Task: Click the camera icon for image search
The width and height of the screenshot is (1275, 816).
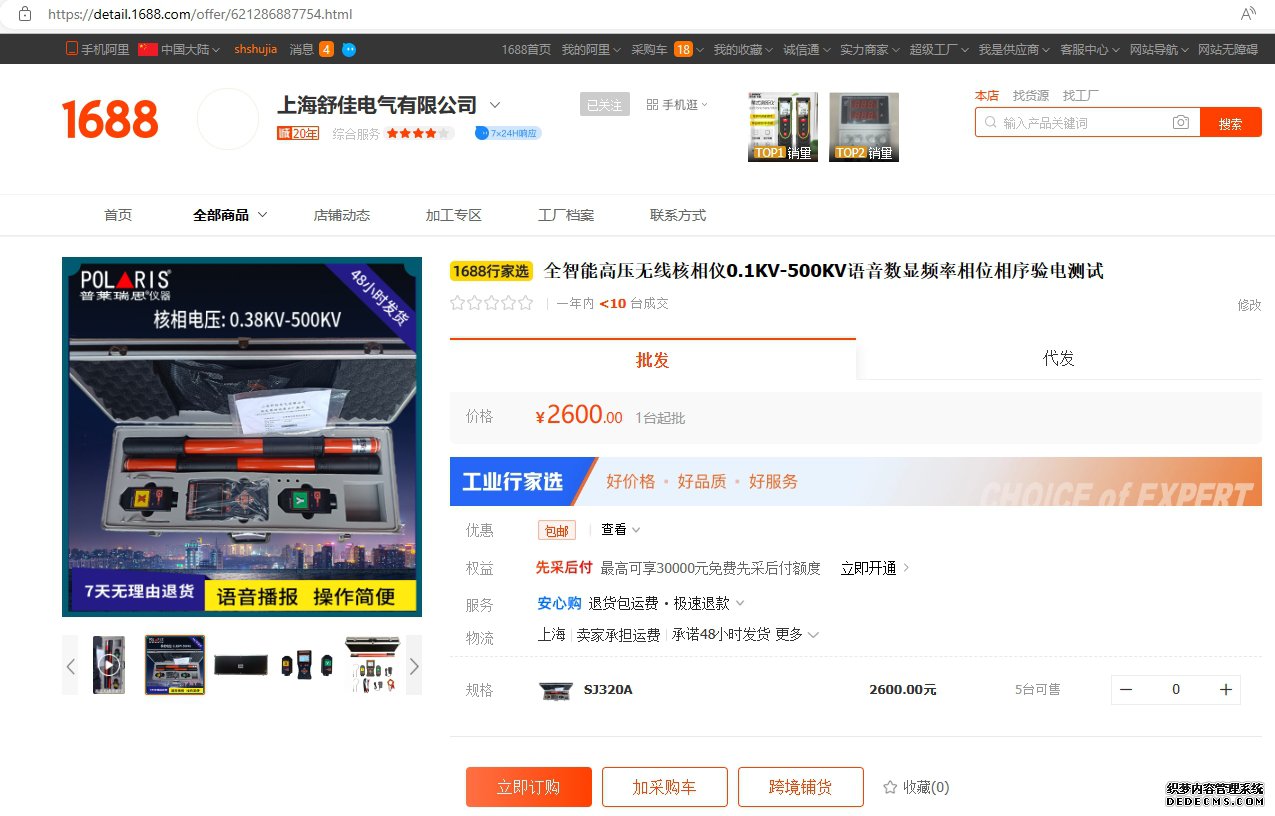Action: click(x=1181, y=121)
